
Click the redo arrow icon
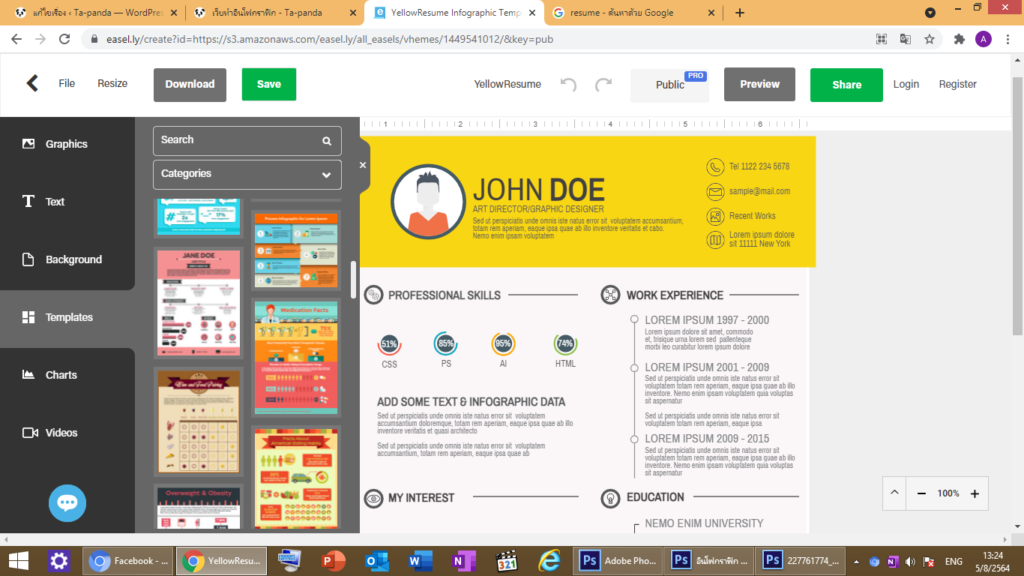603,85
